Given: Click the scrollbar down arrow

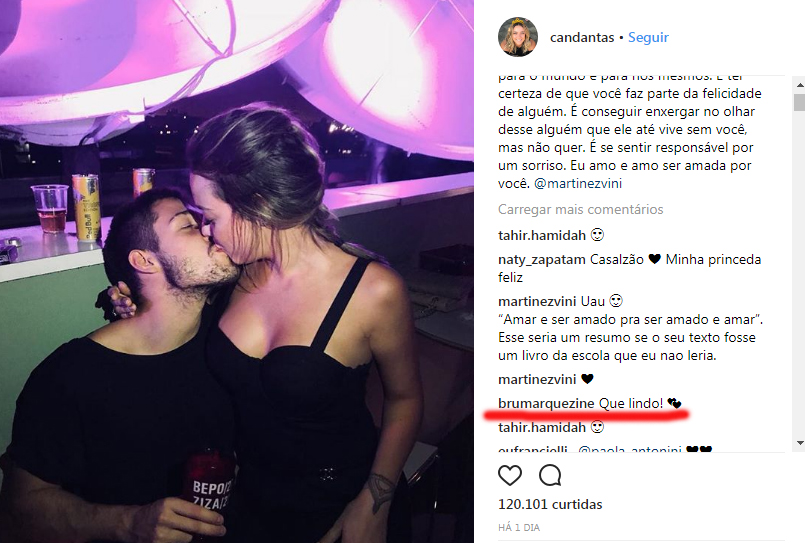Looking at the screenshot, I should 799,442.
